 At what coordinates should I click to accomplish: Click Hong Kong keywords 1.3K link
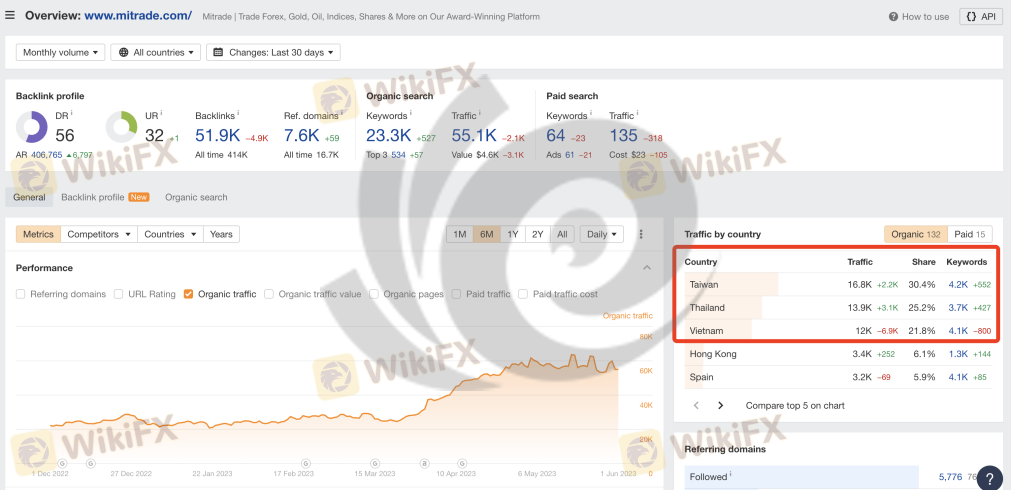(x=957, y=354)
